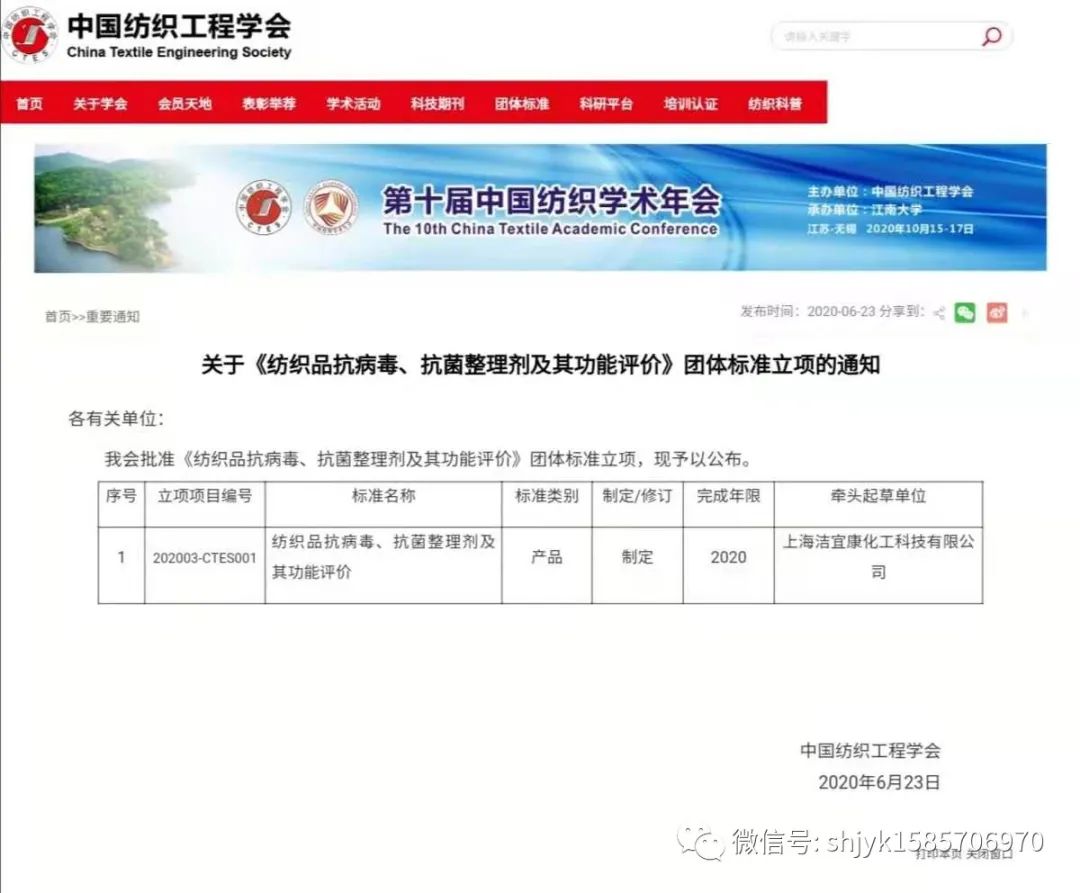
Task: Click the 重要通知 breadcrumb link
Action: point(113,317)
